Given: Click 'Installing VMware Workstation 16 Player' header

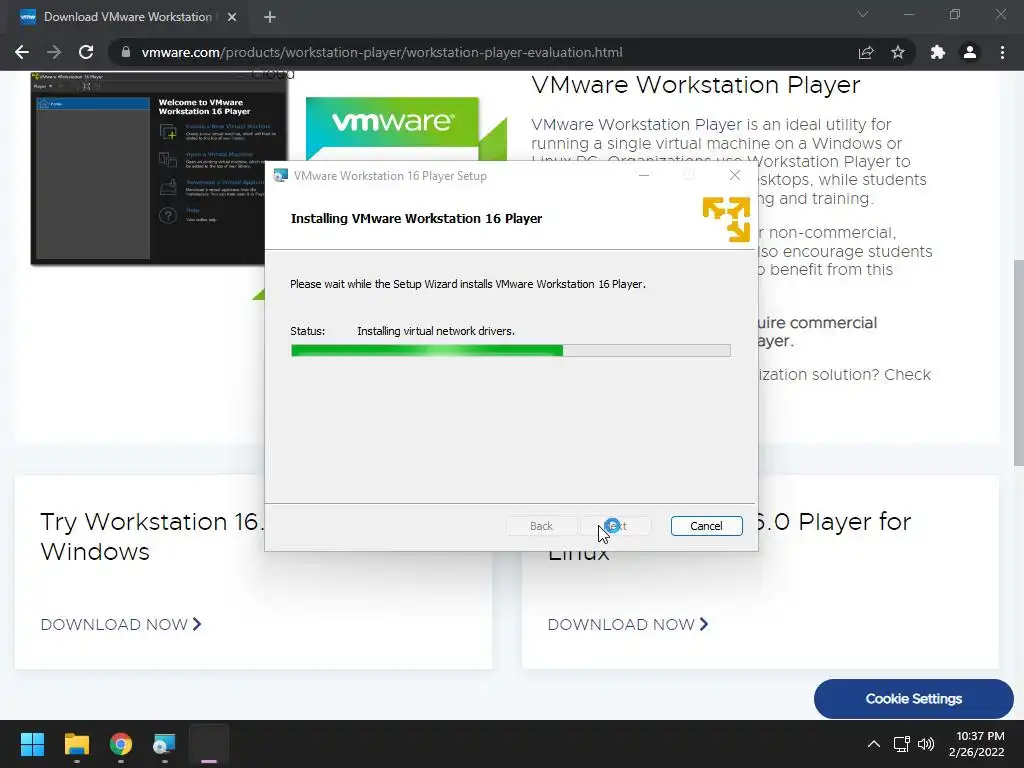Looking at the screenshot, I should tap(416, 219).
